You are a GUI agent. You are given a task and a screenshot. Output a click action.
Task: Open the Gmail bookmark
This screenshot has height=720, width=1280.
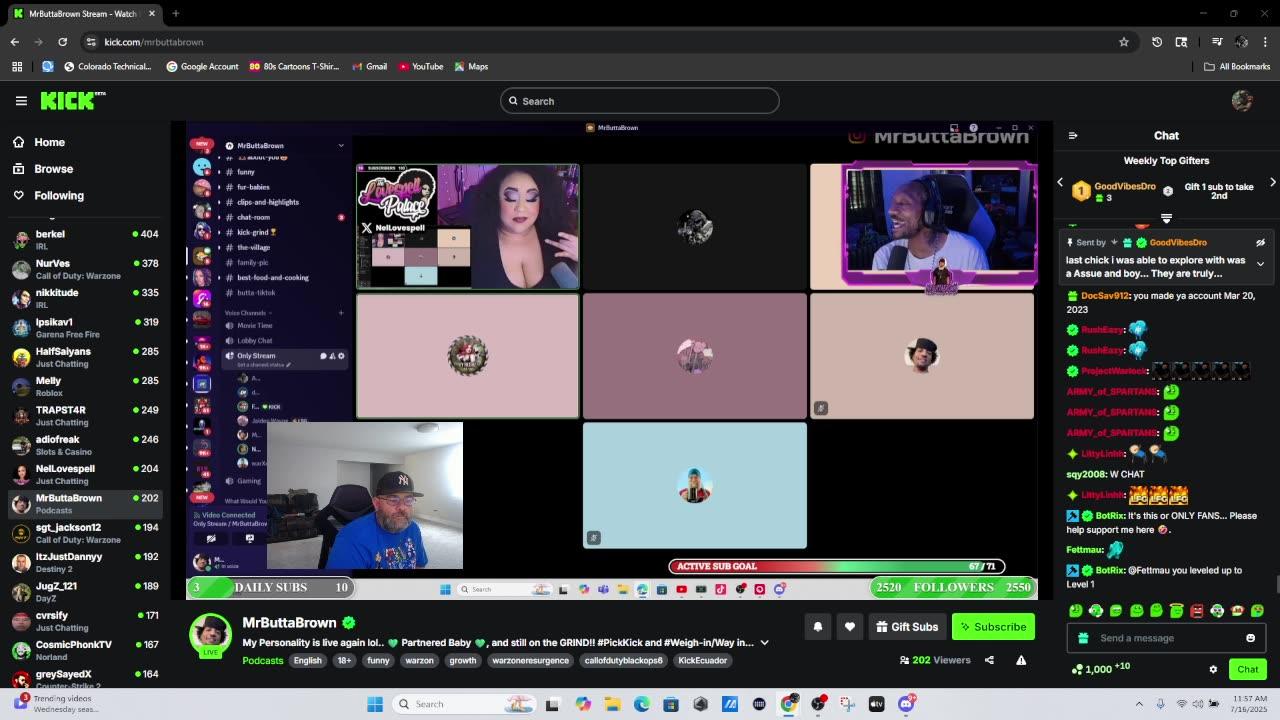pos(369,66)
